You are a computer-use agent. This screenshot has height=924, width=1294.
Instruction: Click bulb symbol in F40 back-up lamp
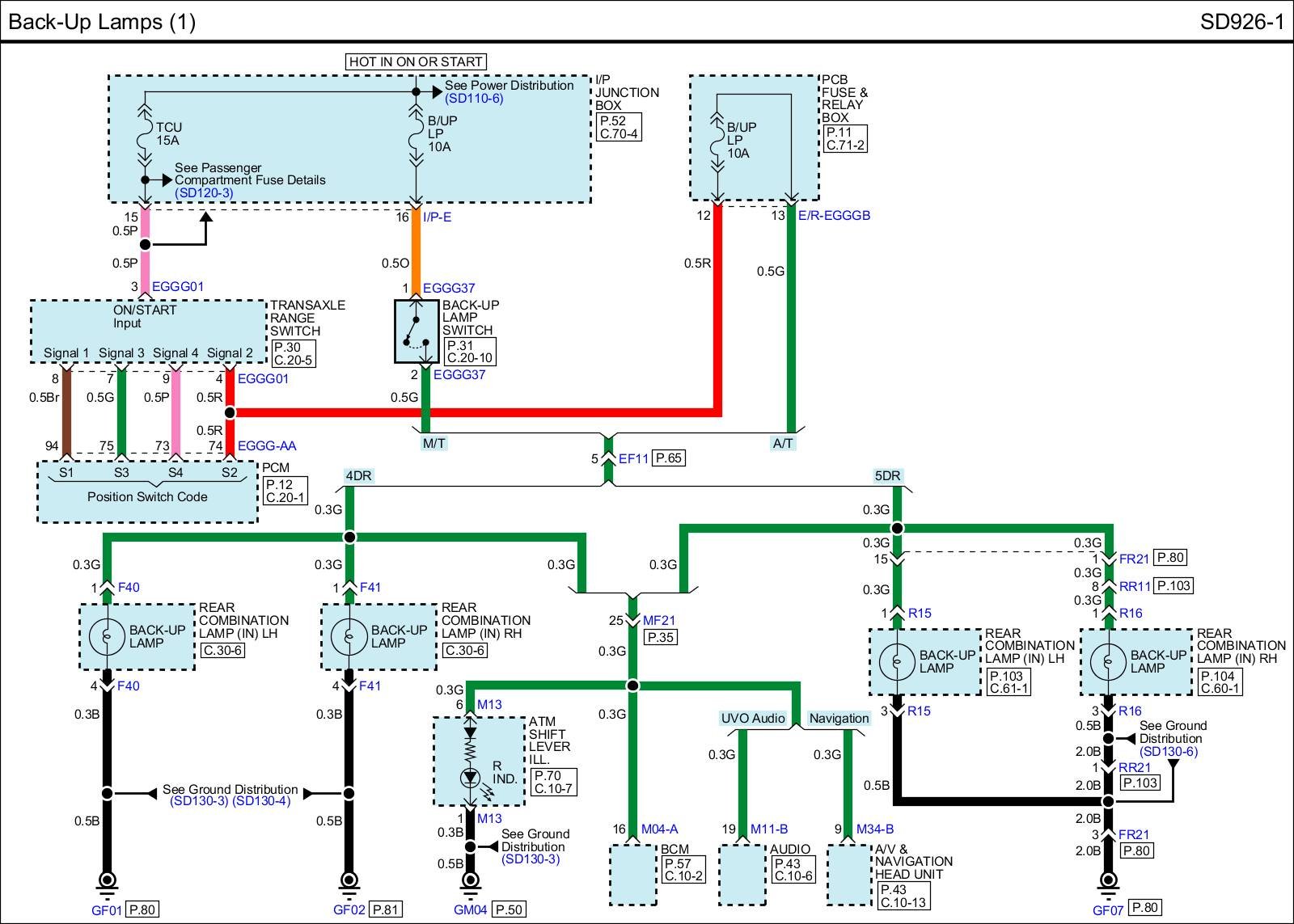[x=106, y=637]
